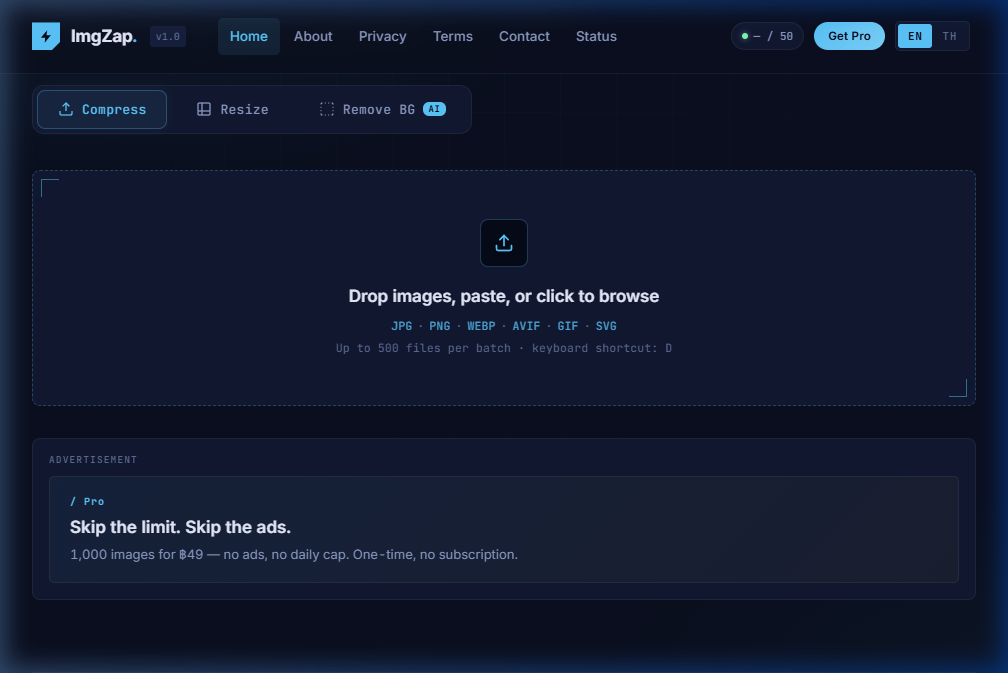
Task: Open the About page
Action: pos(313,36)
